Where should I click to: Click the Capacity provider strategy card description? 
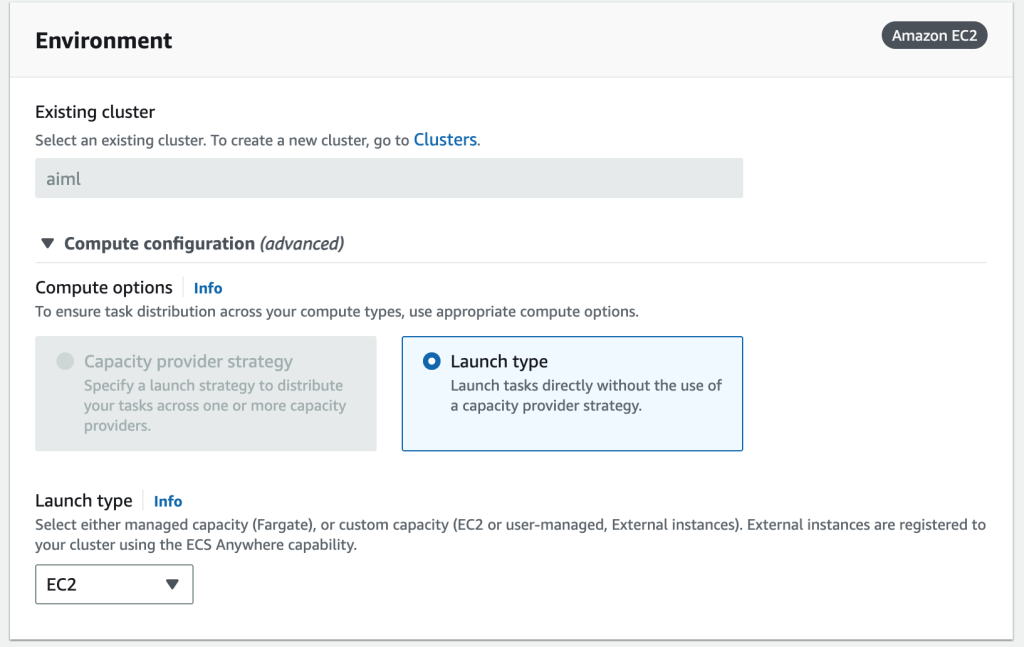(x=214, y=405)
